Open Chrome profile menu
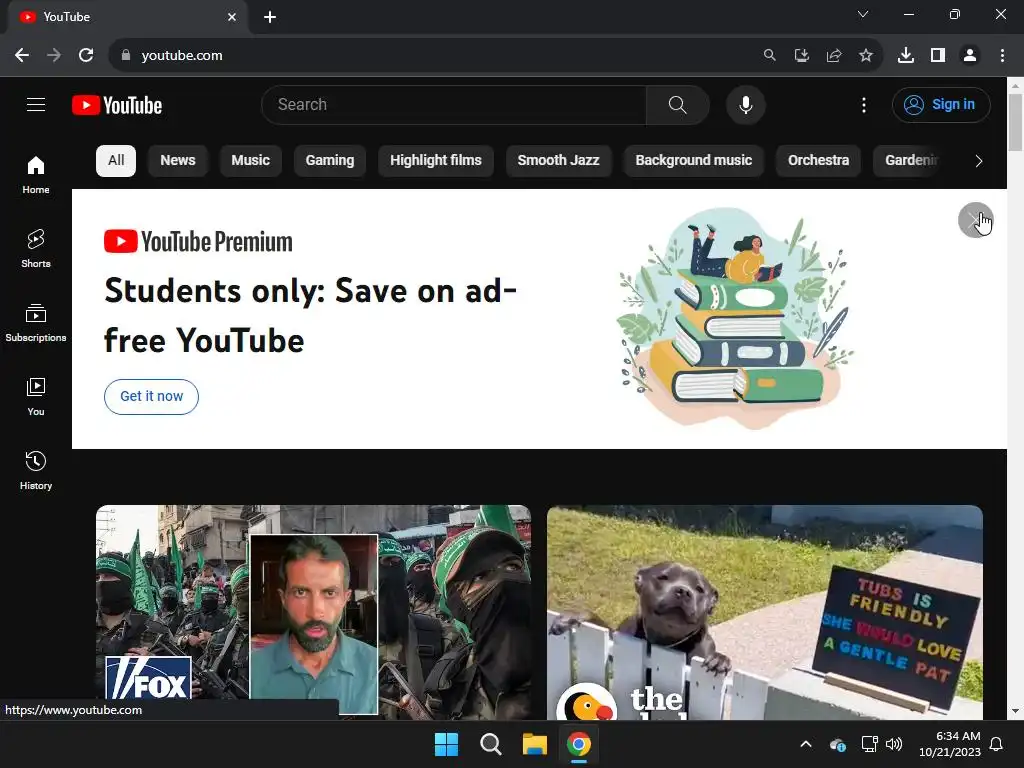Image resolution: width=1024 pixels, height=768 pixels. coord(970,56)
